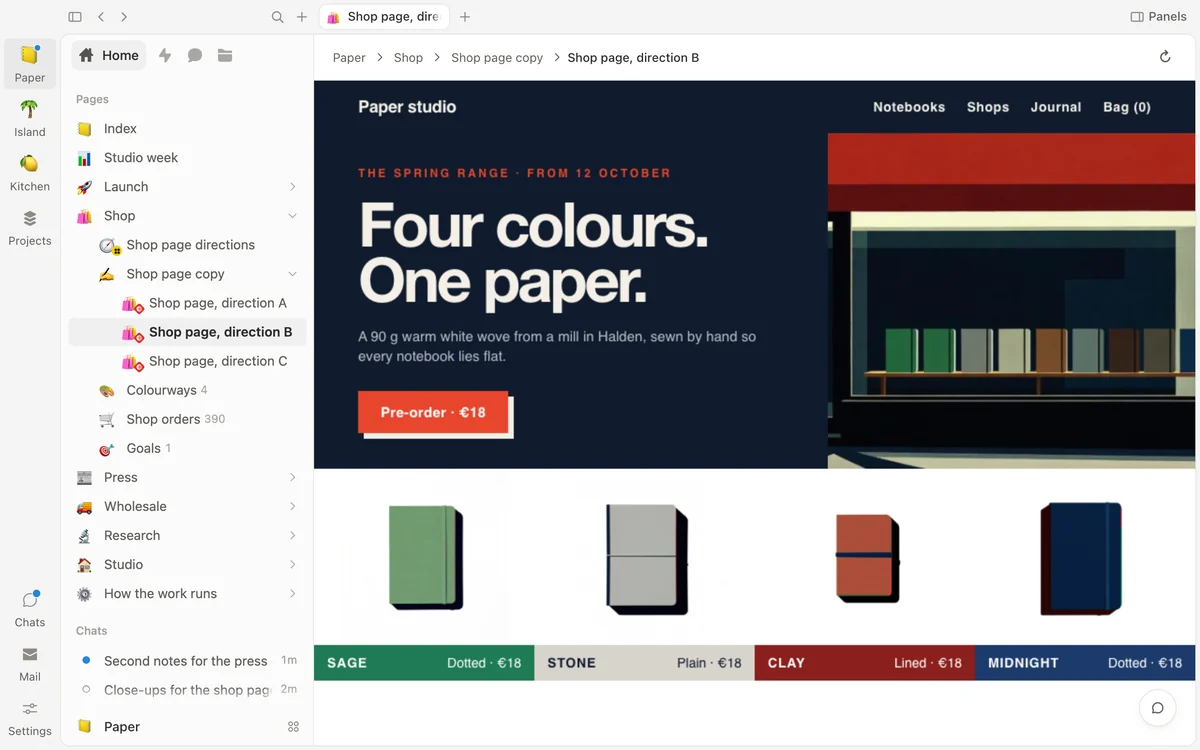Expand the Wholesale page chevron

[292, 507]
